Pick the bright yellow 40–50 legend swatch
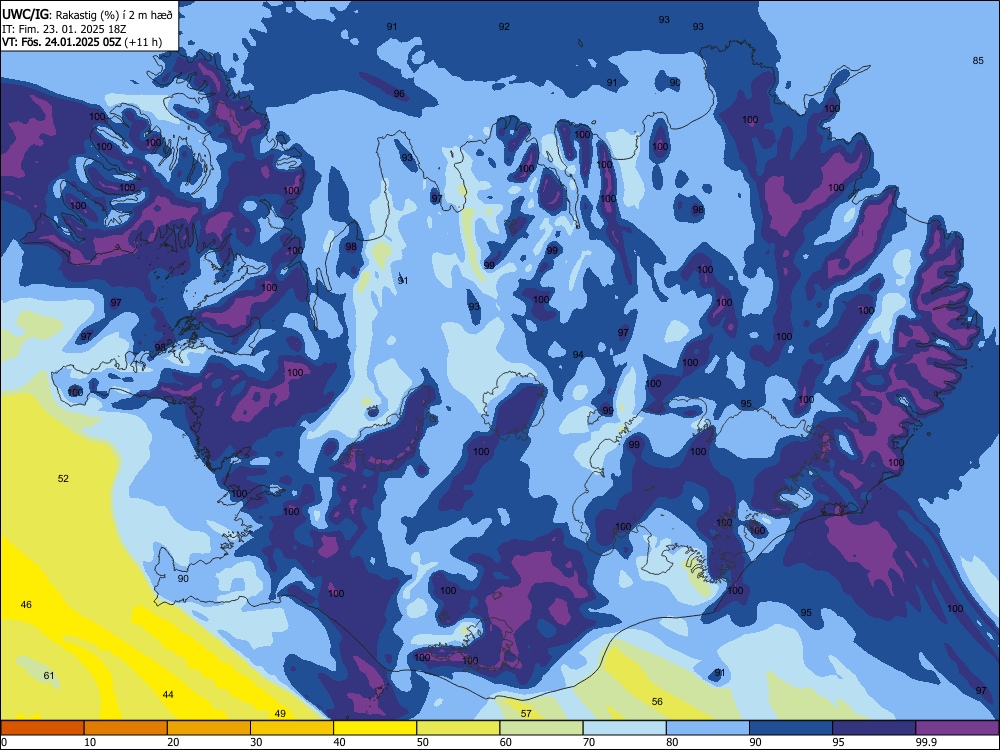The width and height of the screenshot is (1000, 750). 375,728
